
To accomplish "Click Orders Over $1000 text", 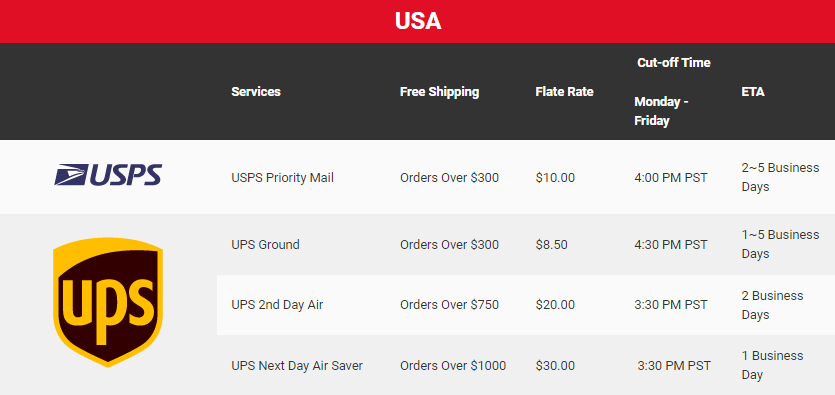I will coord(453,366).
